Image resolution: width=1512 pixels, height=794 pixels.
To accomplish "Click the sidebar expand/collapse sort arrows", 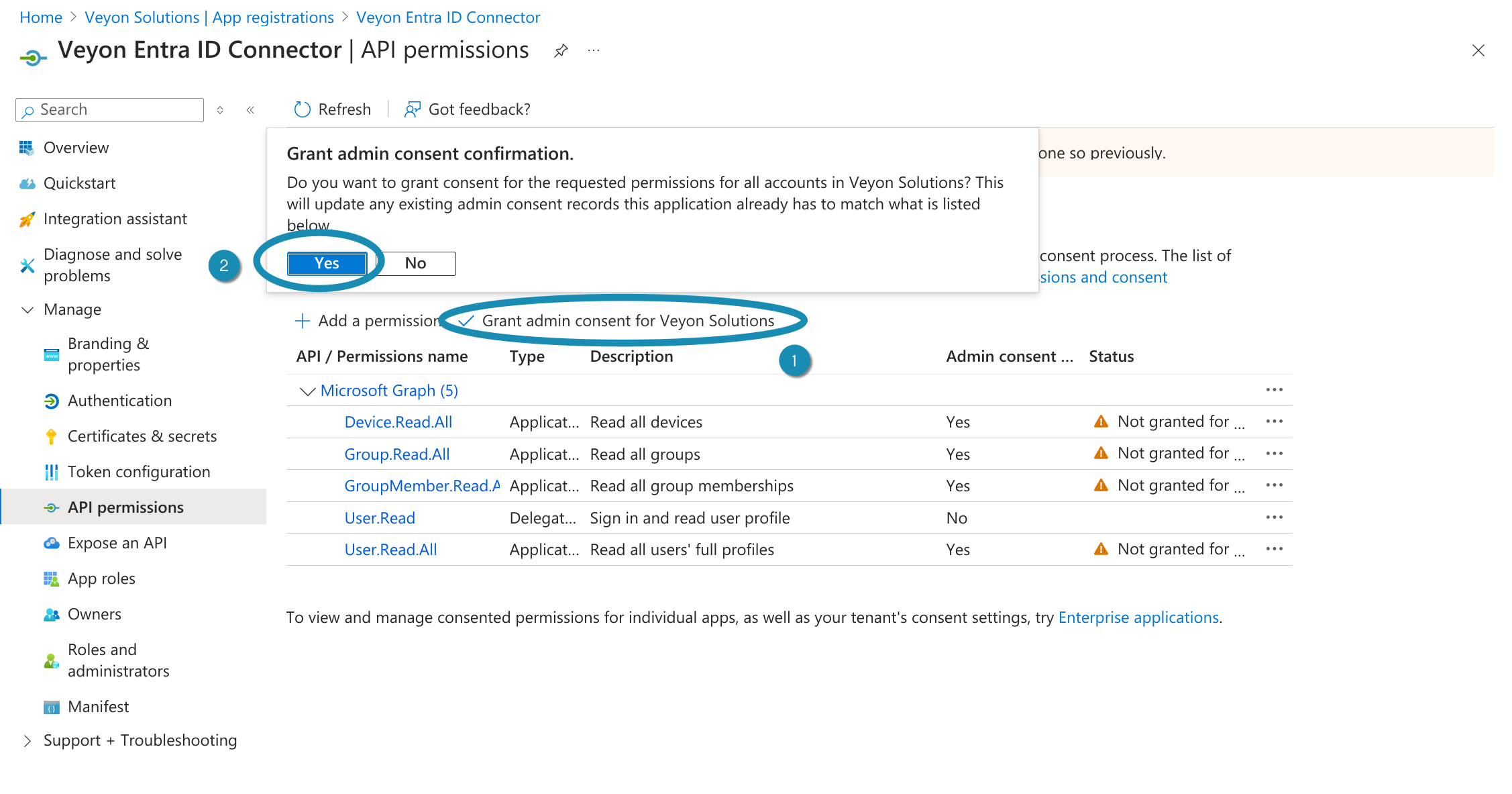I will pos(220,110).
